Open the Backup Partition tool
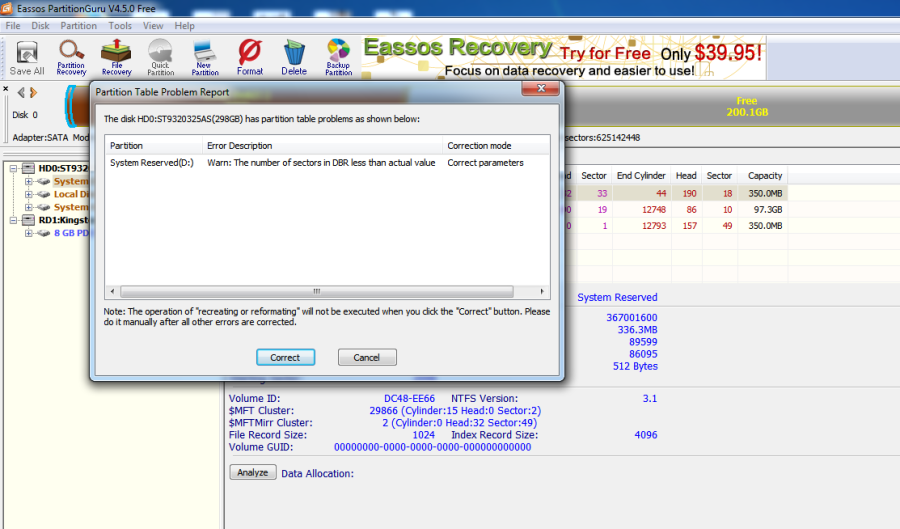 pyautogui.click(x=339, y=58)
